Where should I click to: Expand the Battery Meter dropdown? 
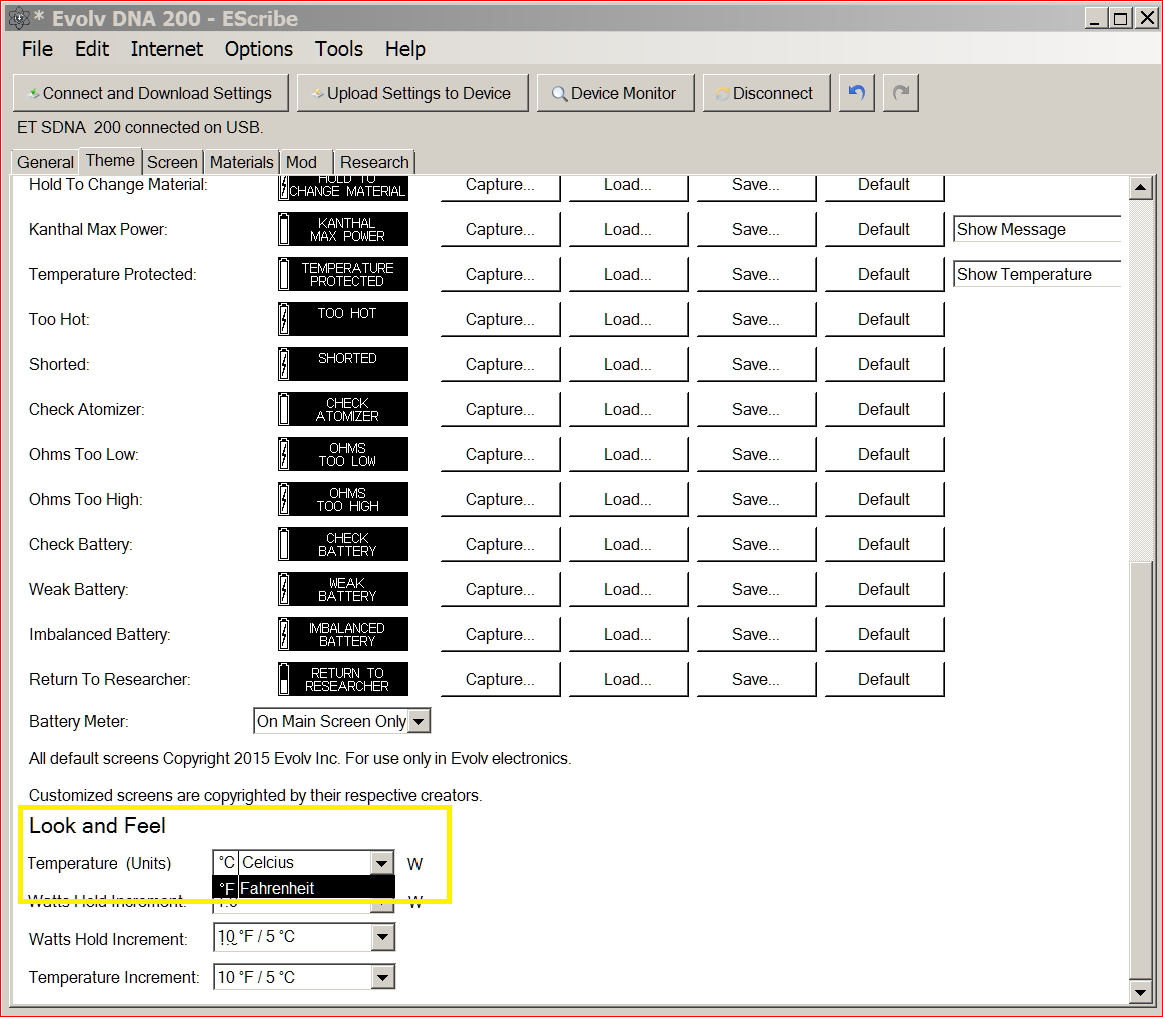[419, 721]
